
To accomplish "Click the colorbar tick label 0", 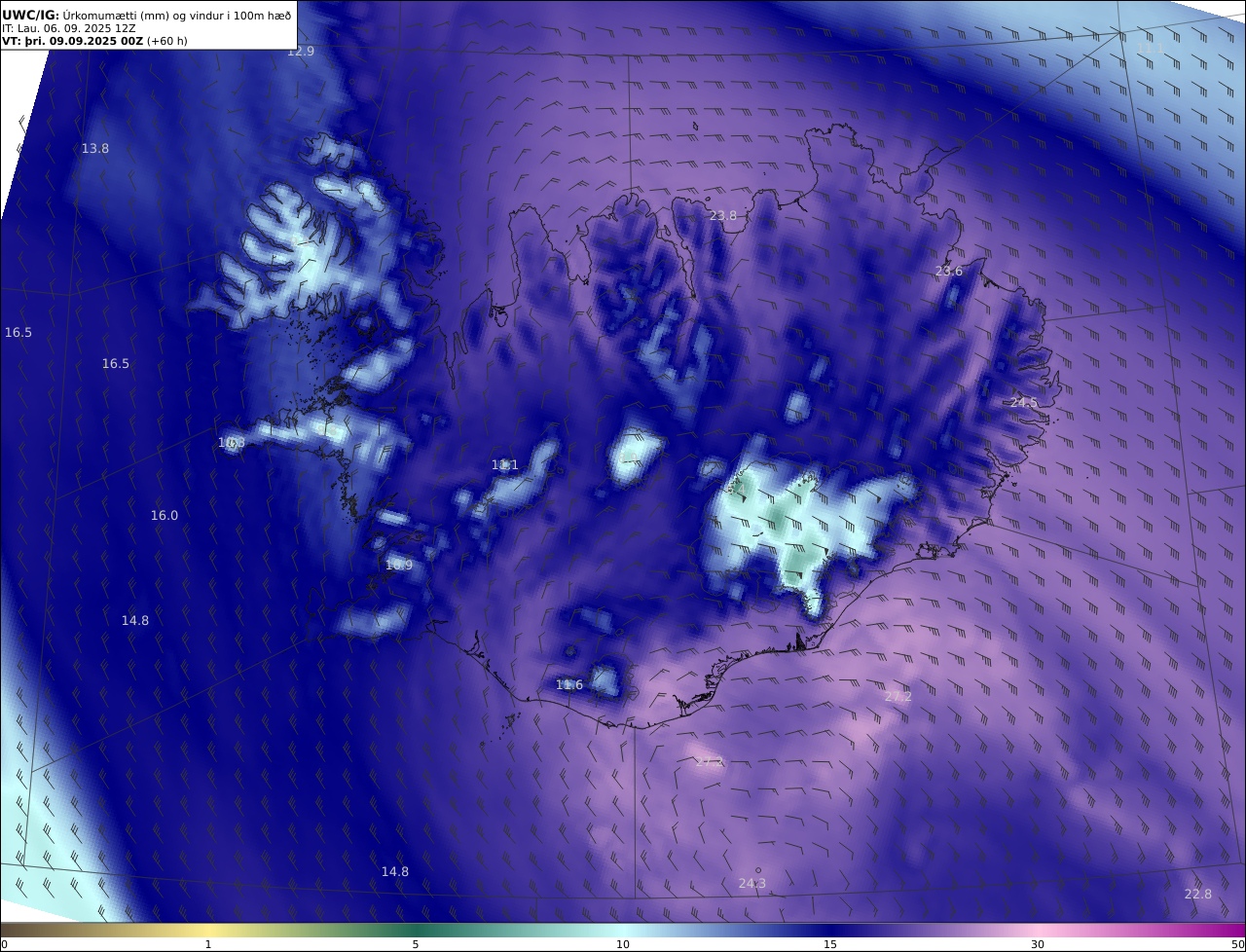I will 4,944.
